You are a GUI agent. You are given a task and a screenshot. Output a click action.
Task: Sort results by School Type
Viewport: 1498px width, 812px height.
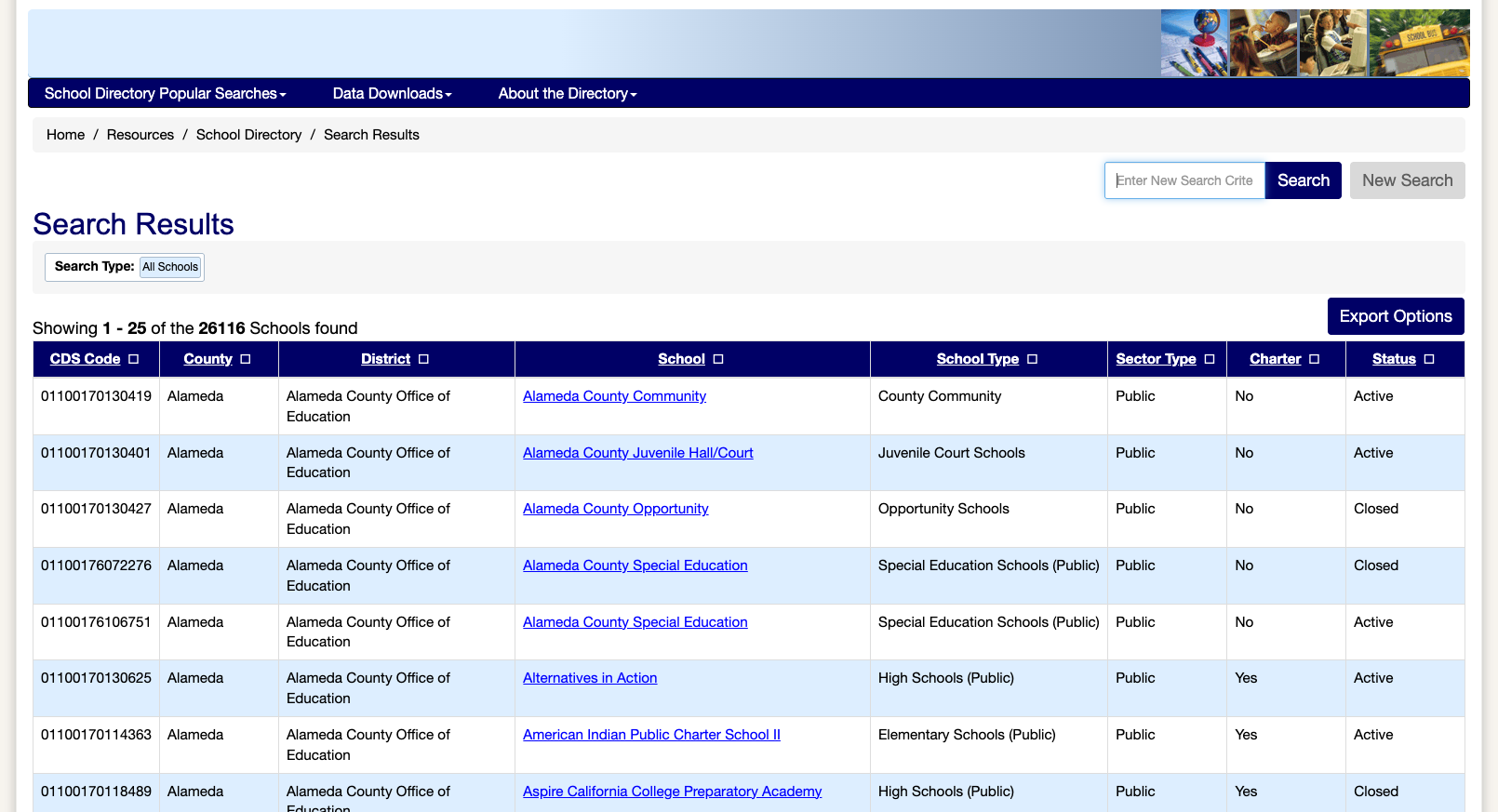click(978, 359)
